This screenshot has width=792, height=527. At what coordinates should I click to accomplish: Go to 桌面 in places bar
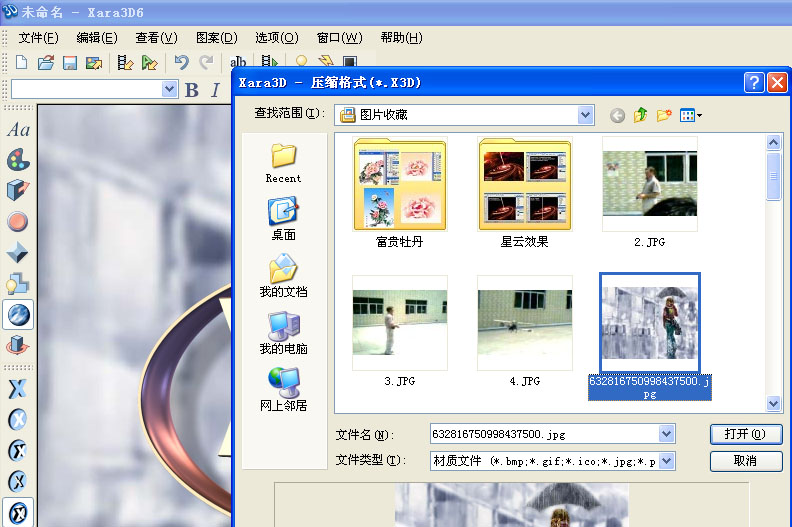(283, 219)
